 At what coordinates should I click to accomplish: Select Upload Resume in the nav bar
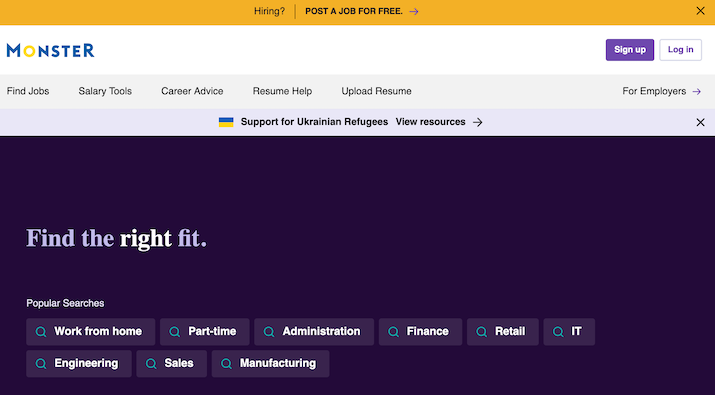376,91
